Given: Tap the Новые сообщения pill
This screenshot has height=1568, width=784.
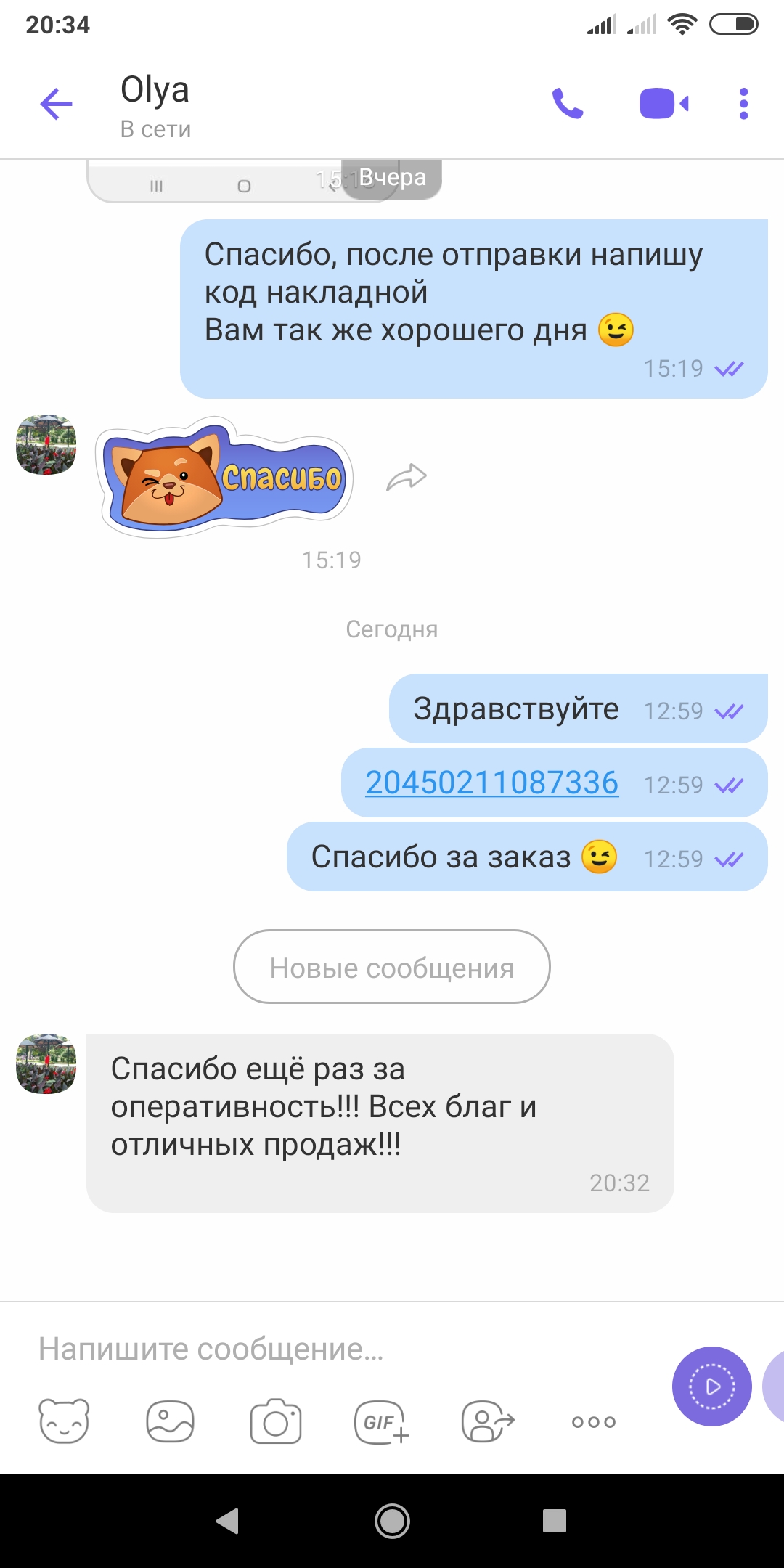Looking at the screenshot, I should click(x=392, y=967).
